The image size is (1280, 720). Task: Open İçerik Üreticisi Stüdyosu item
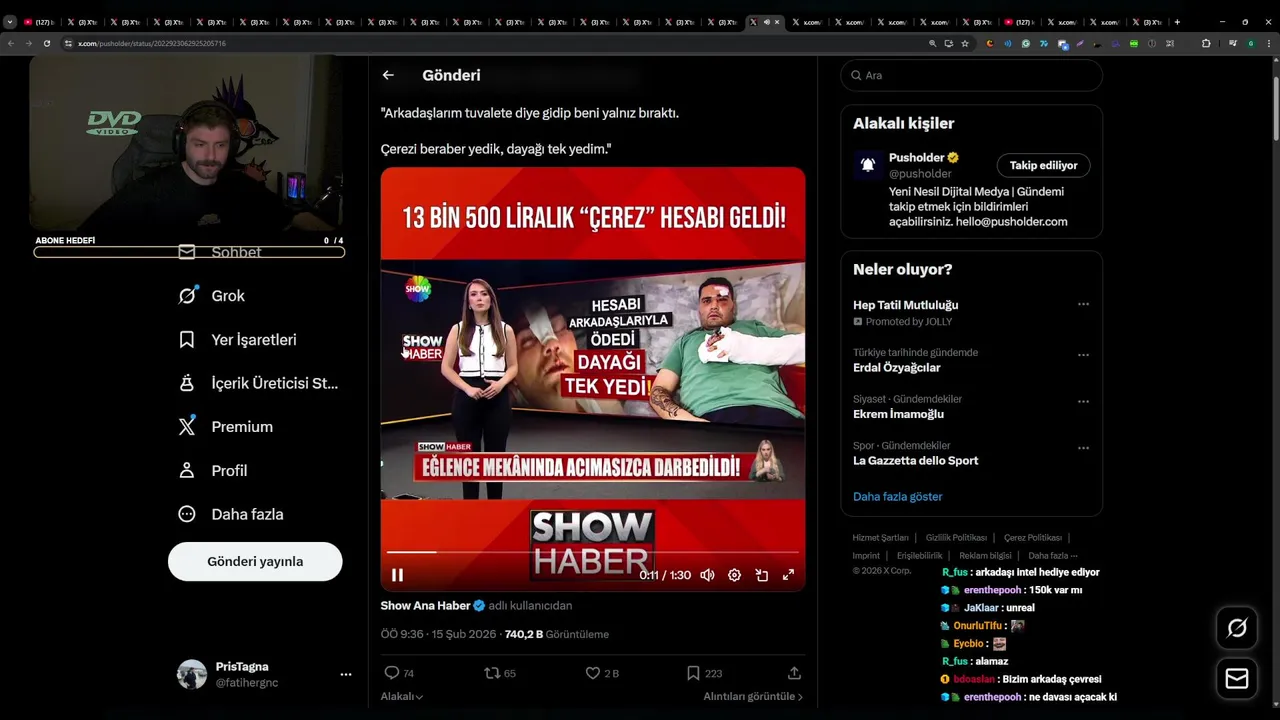260,383
